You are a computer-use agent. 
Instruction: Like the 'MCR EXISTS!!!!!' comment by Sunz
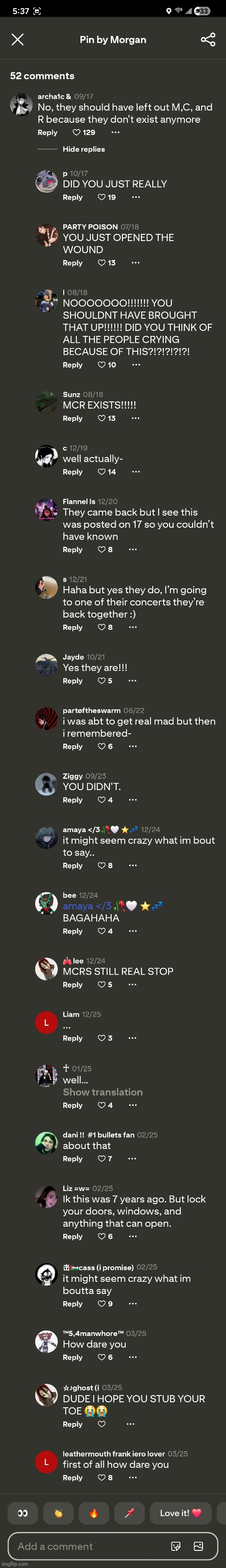point(101,418)
